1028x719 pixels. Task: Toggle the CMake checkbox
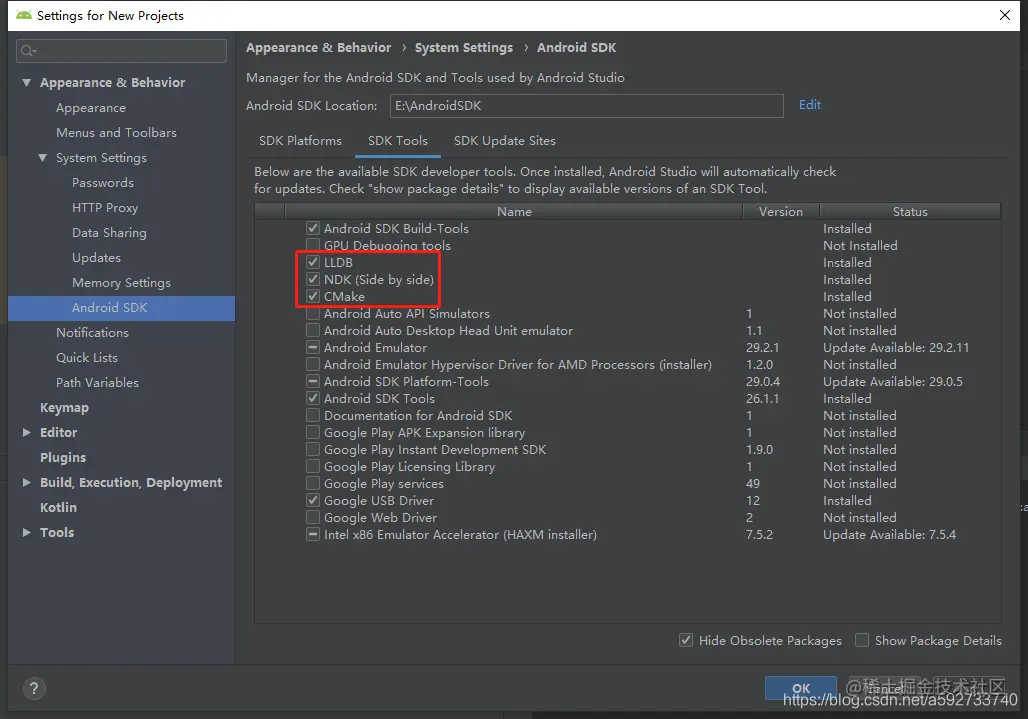pyautogui.click(x=313, y=296)
